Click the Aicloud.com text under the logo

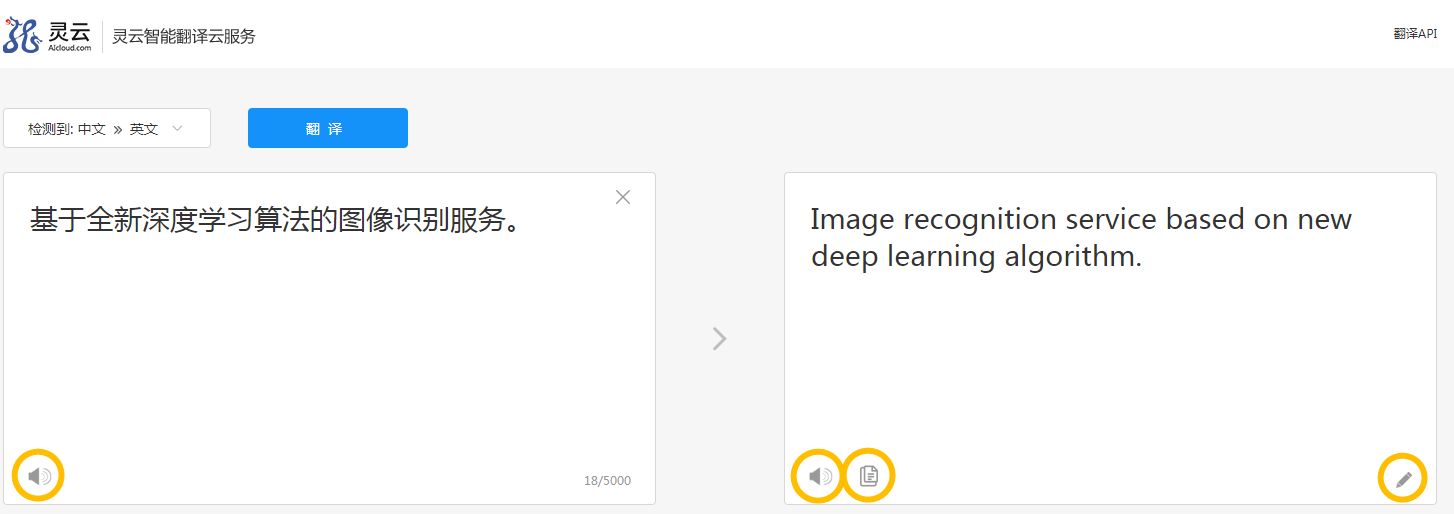point(70,47)
